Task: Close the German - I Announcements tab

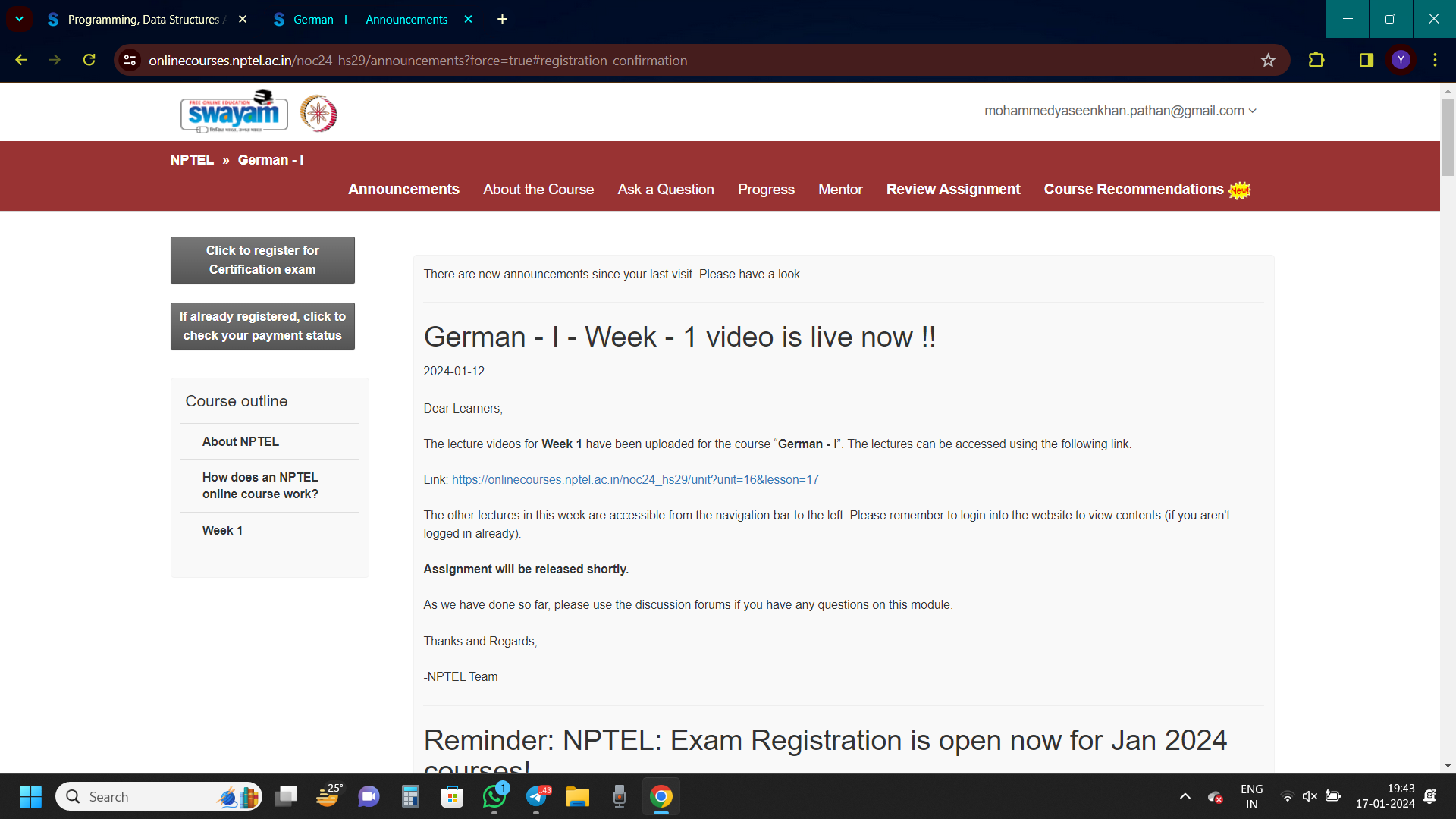Action: pos(468,19)
